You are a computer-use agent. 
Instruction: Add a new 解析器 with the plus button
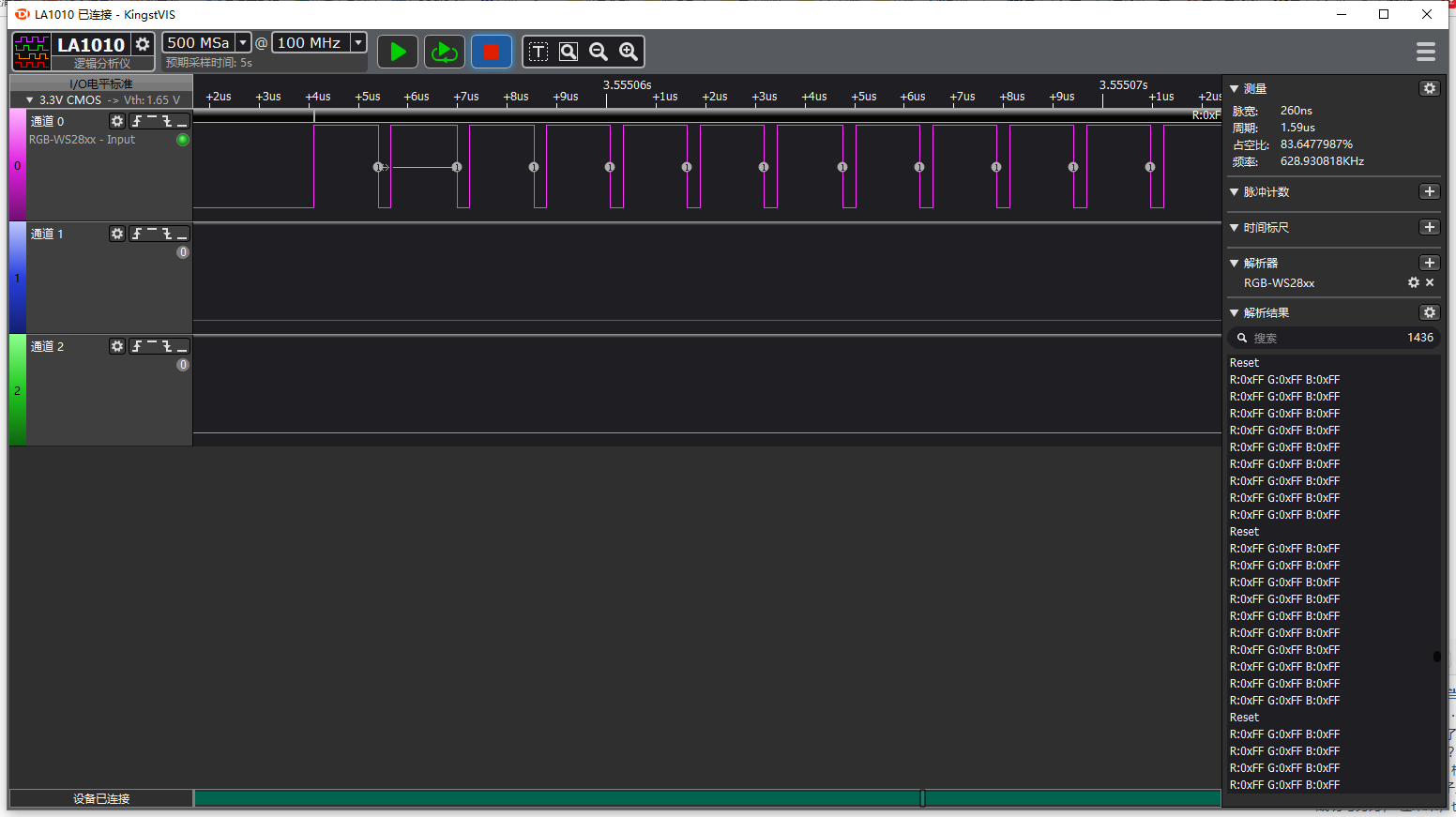pos(1430,263)
